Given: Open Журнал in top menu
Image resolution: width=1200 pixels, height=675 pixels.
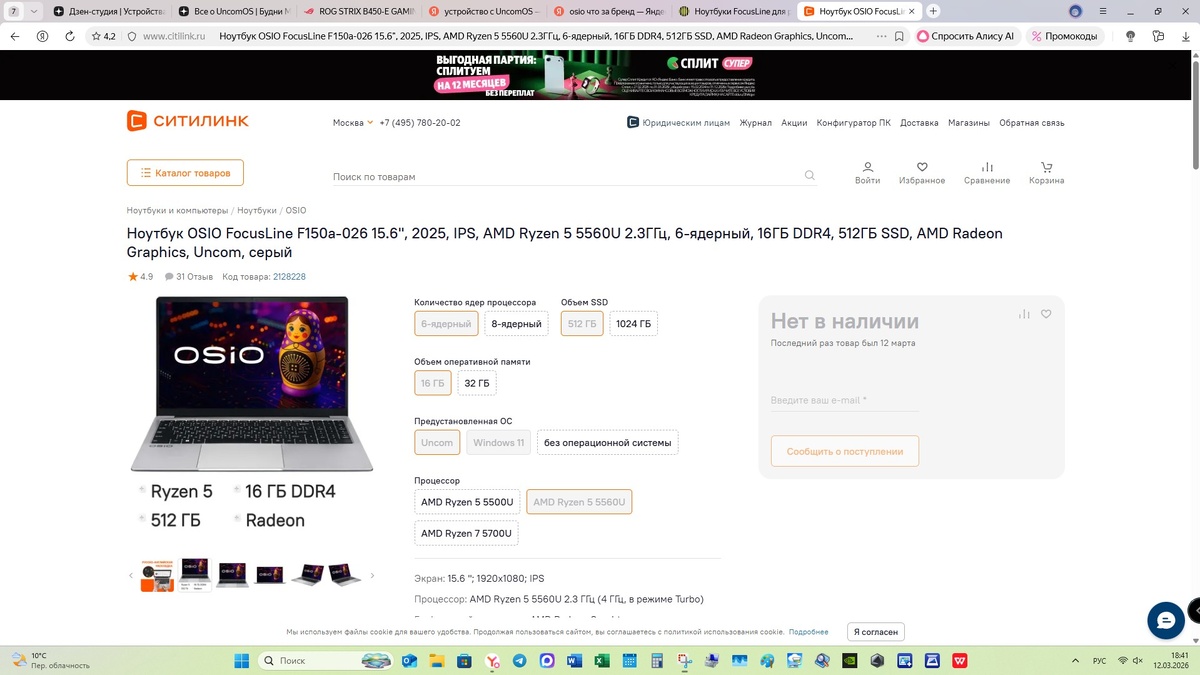Looking at the screenshot, I should click(755, 123).
